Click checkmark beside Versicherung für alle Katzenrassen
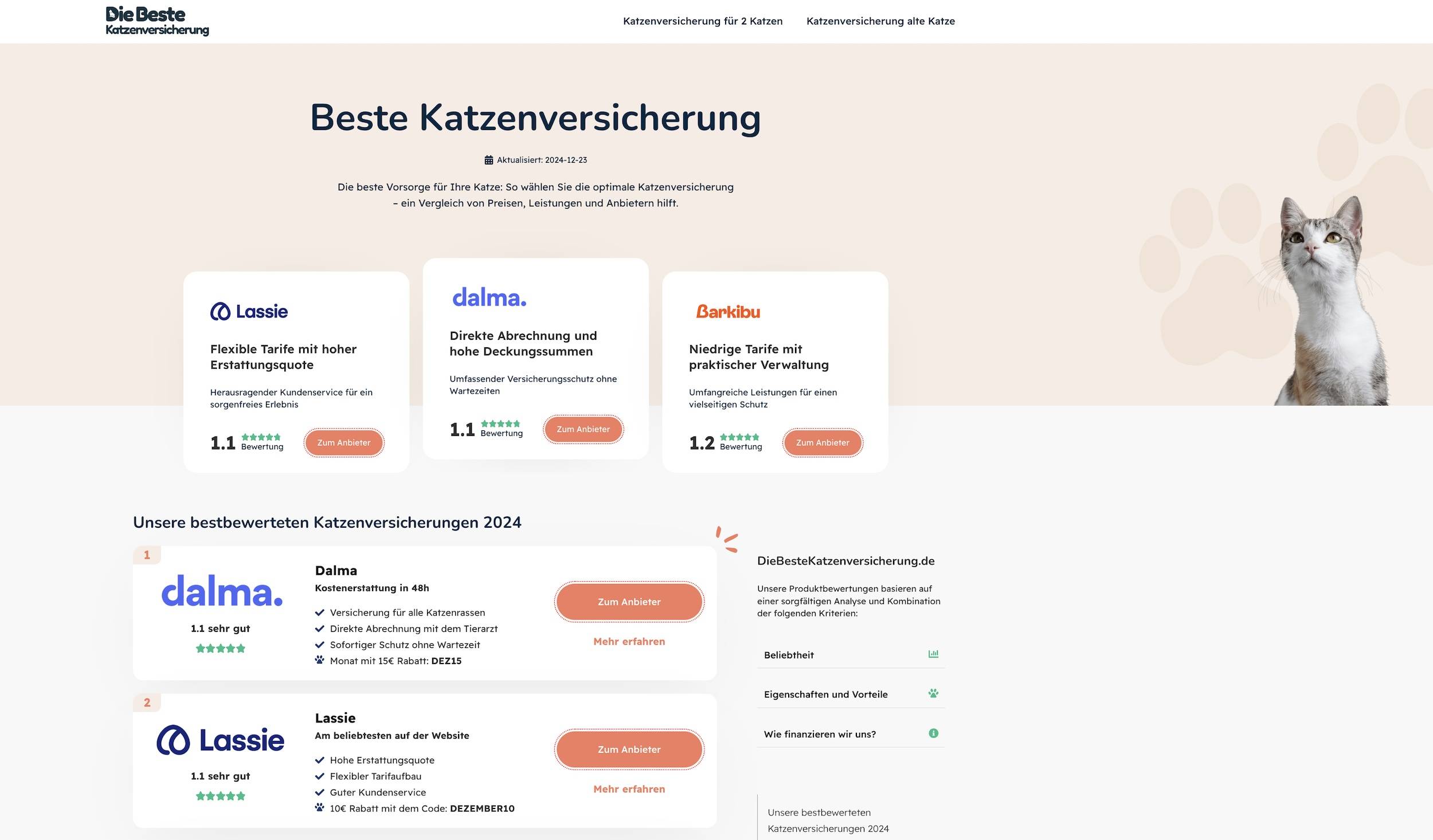The height and width of the screenshot is (840, 1433). pos(319,613)
